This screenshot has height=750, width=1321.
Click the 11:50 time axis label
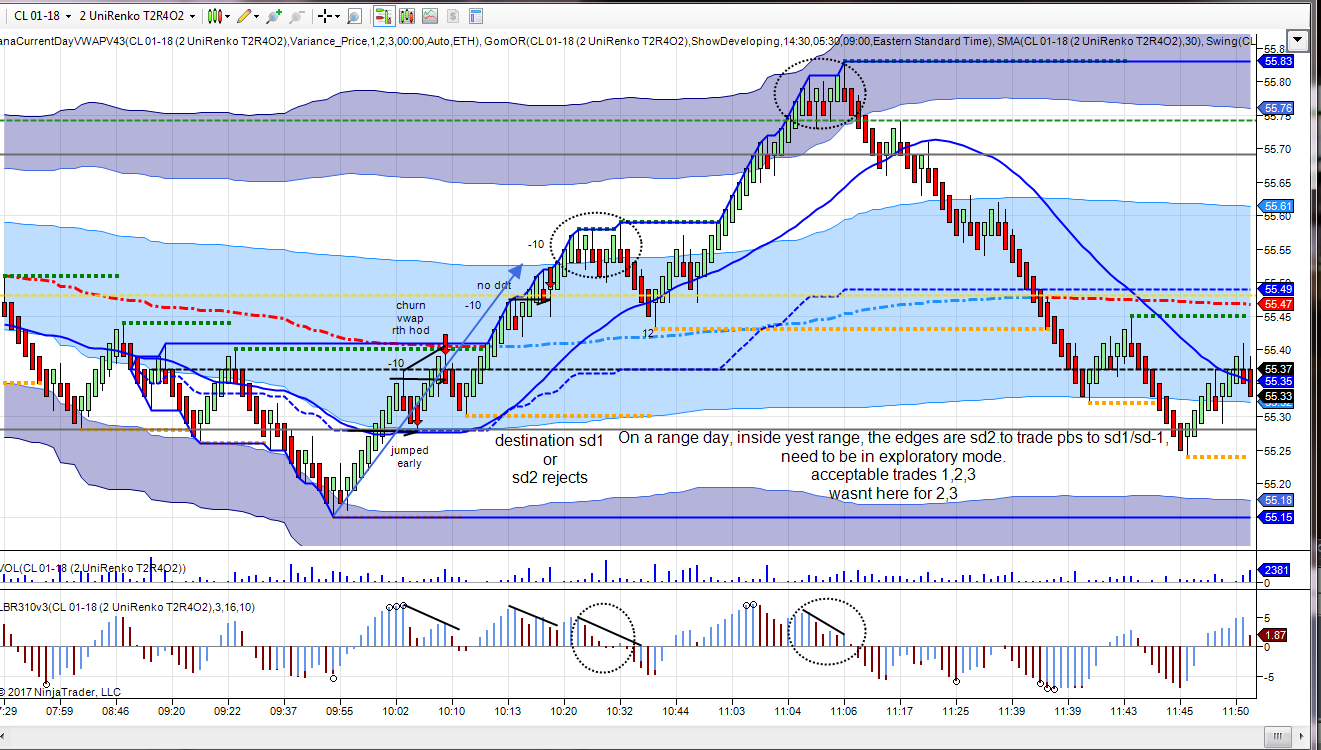(1237, 711)
